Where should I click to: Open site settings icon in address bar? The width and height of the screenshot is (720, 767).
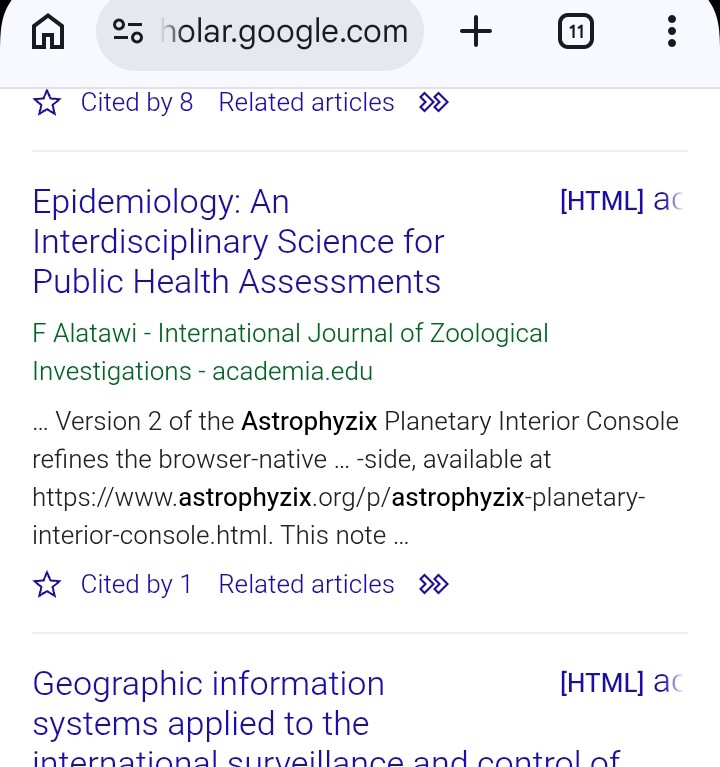[128, 31]
